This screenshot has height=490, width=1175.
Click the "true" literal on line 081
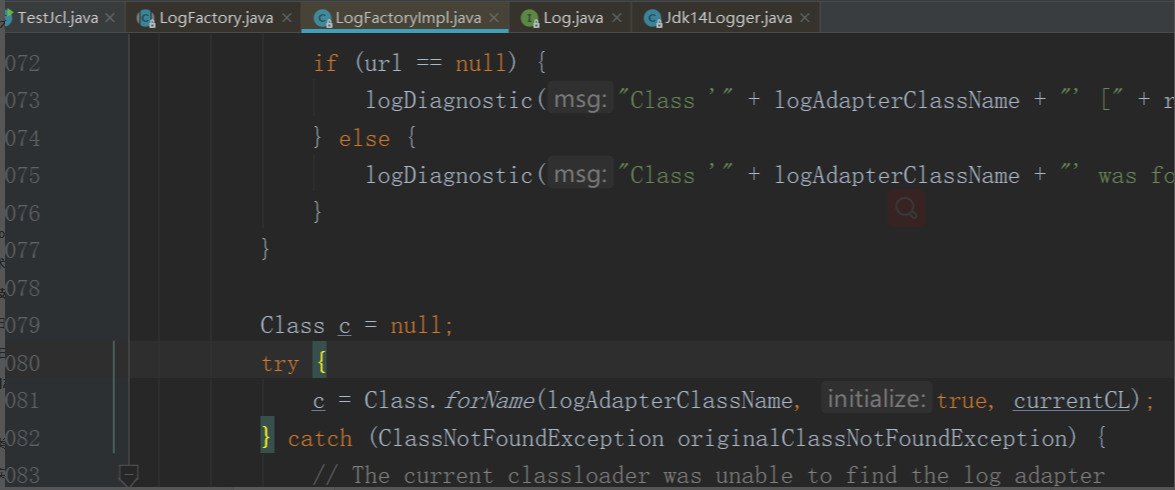[x=961, y=401]
